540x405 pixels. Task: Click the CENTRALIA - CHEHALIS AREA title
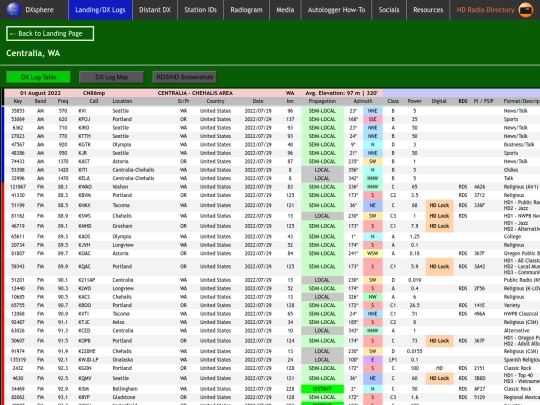pos(195,93)
